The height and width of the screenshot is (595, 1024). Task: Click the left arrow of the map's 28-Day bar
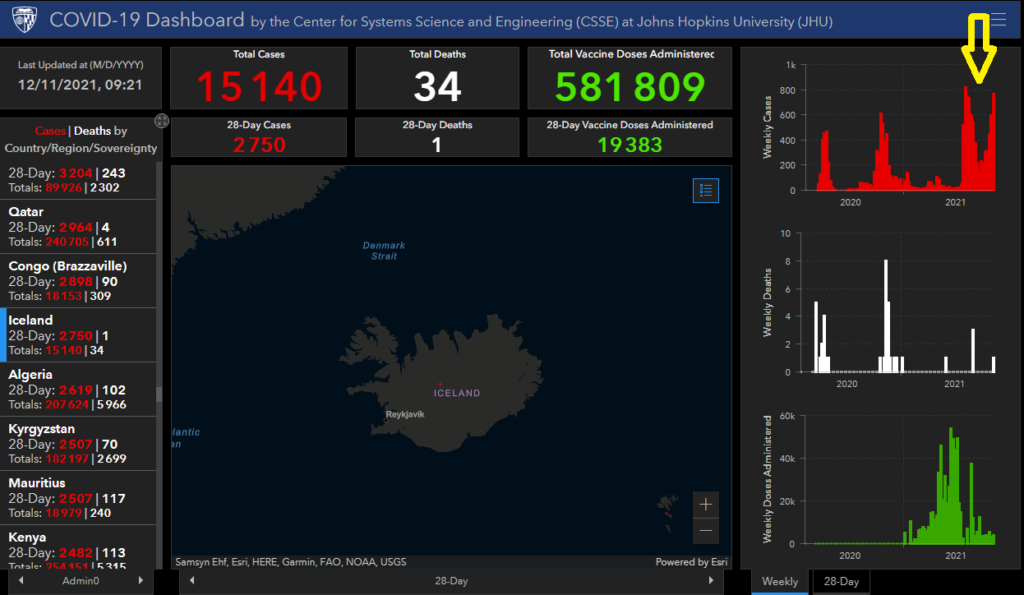(192, 580)
